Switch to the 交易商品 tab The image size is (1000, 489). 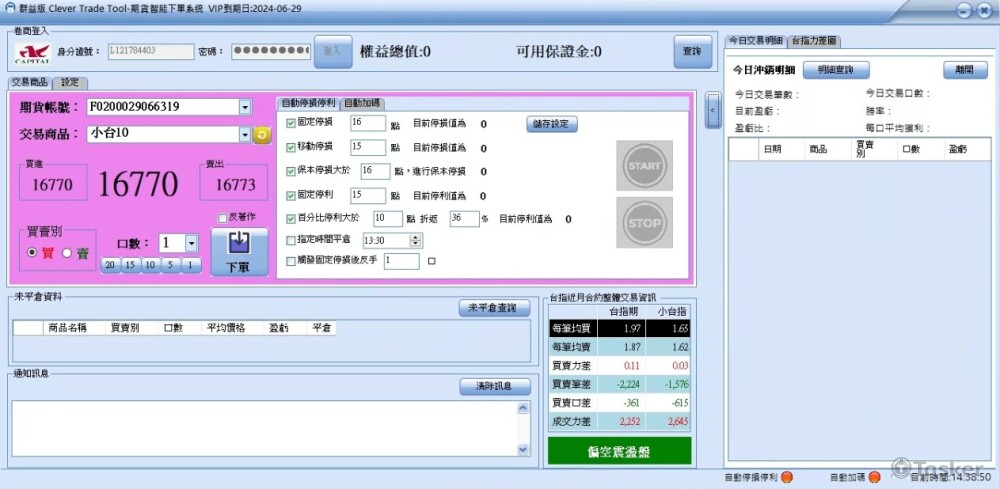30,83
